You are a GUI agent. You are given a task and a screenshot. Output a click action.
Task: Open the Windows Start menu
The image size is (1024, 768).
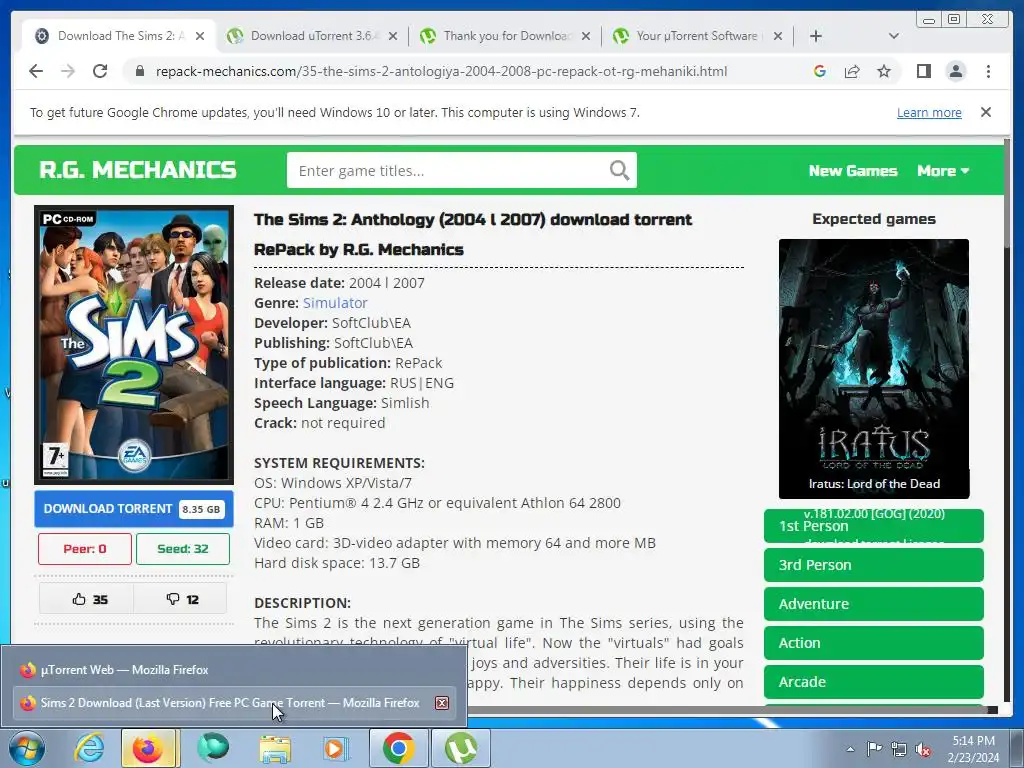(x=26, y=748)
